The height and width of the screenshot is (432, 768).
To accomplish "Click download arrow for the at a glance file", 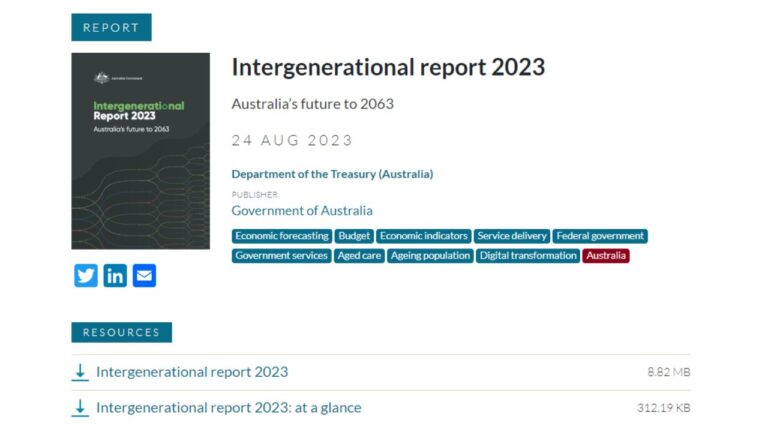I will point(80,408).
